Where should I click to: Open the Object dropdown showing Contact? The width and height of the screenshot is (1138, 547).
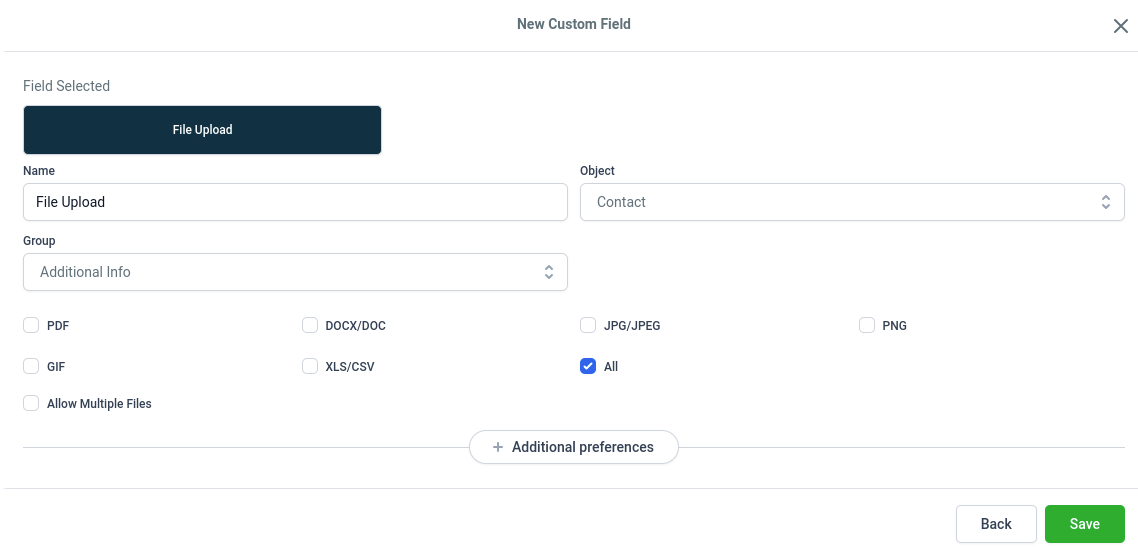click(x=852, y=202)
